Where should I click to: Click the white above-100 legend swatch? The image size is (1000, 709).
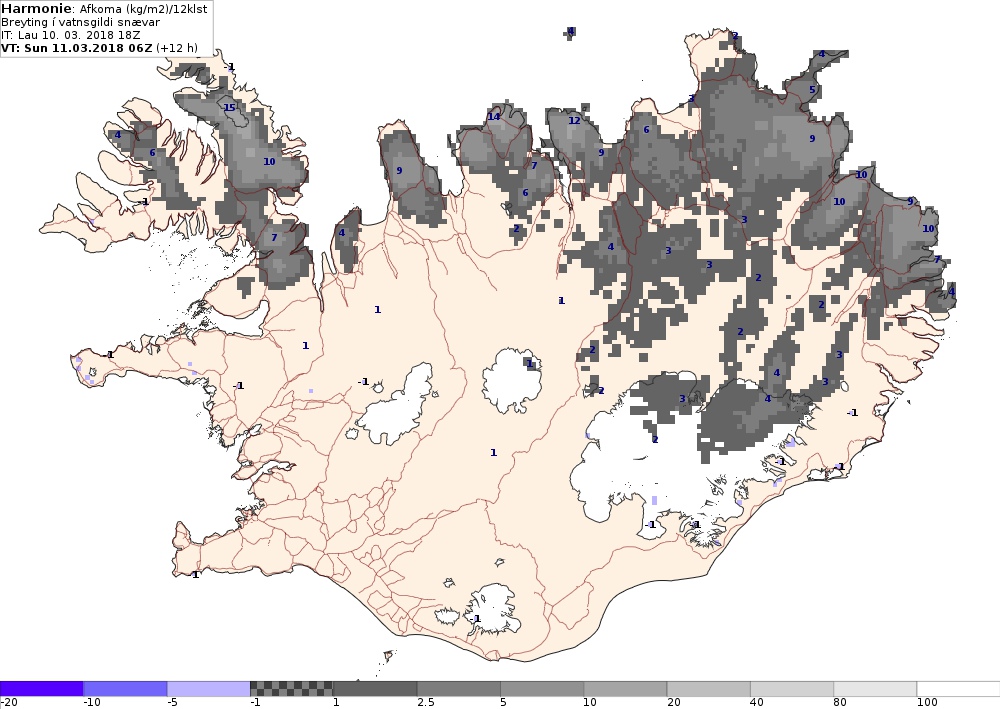point(959,689)
